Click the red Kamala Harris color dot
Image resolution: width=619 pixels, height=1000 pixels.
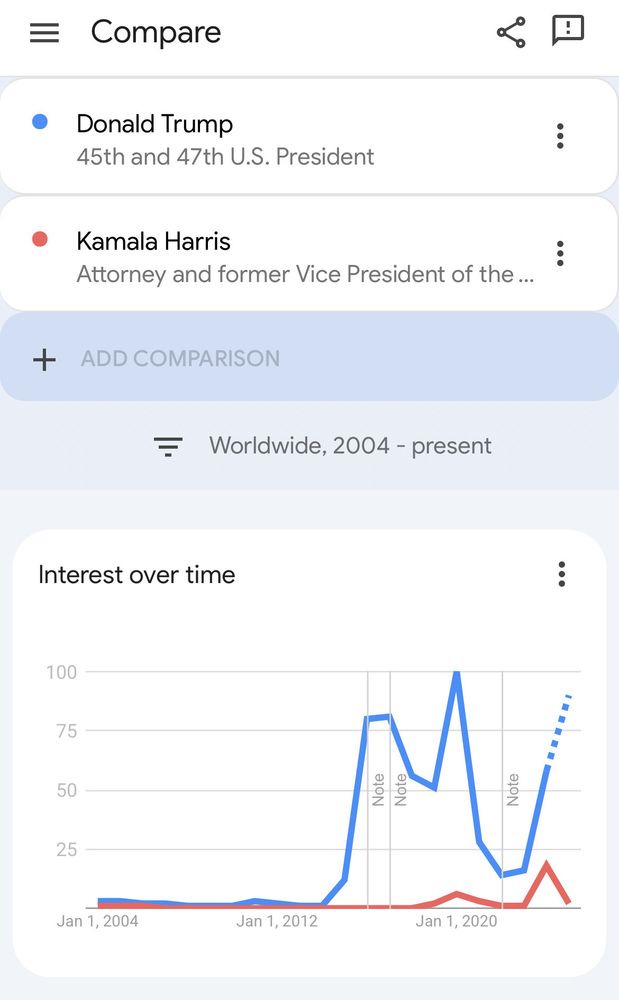click(x=40, y=239)
